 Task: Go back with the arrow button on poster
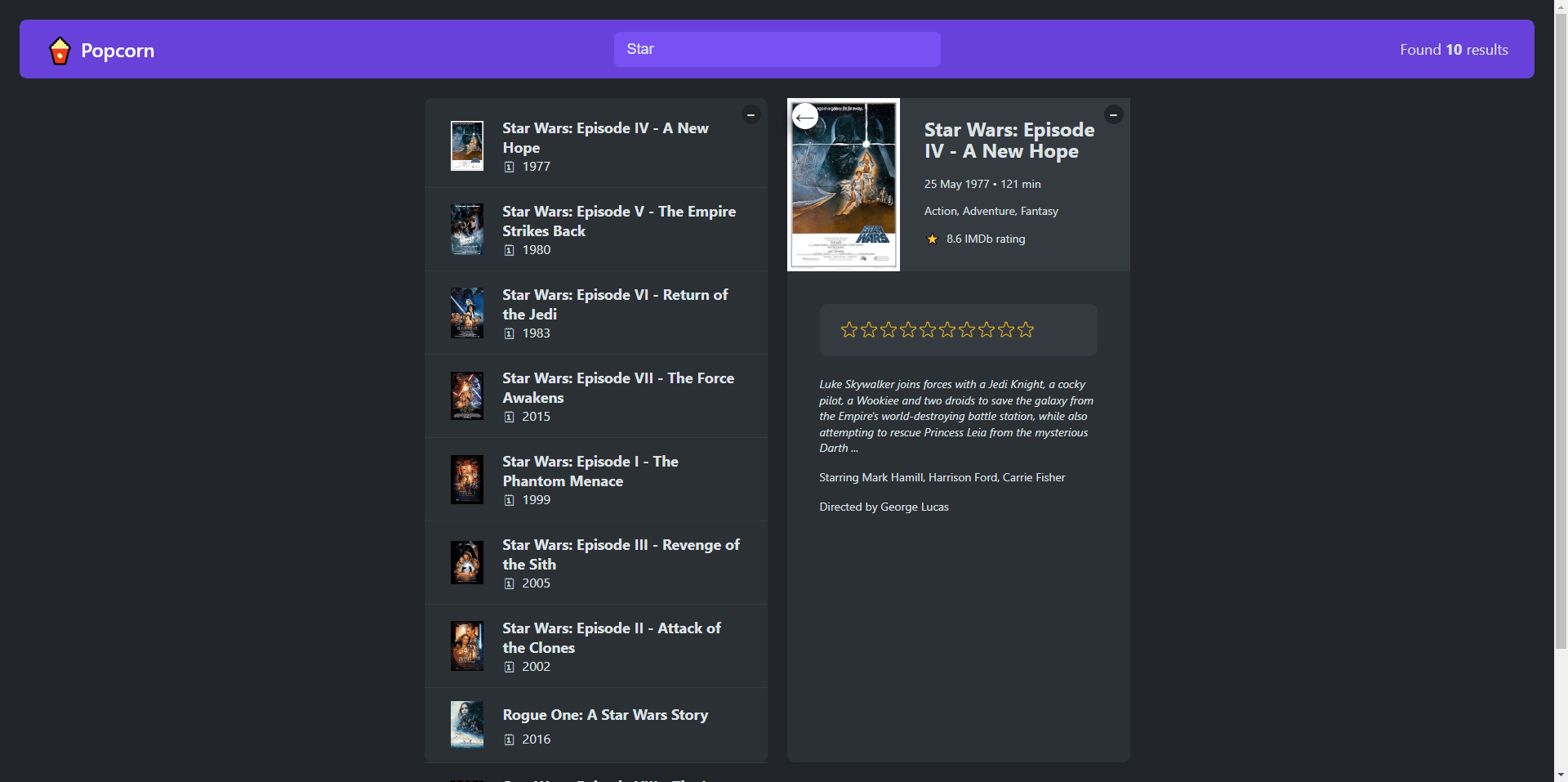pos(805,117)
